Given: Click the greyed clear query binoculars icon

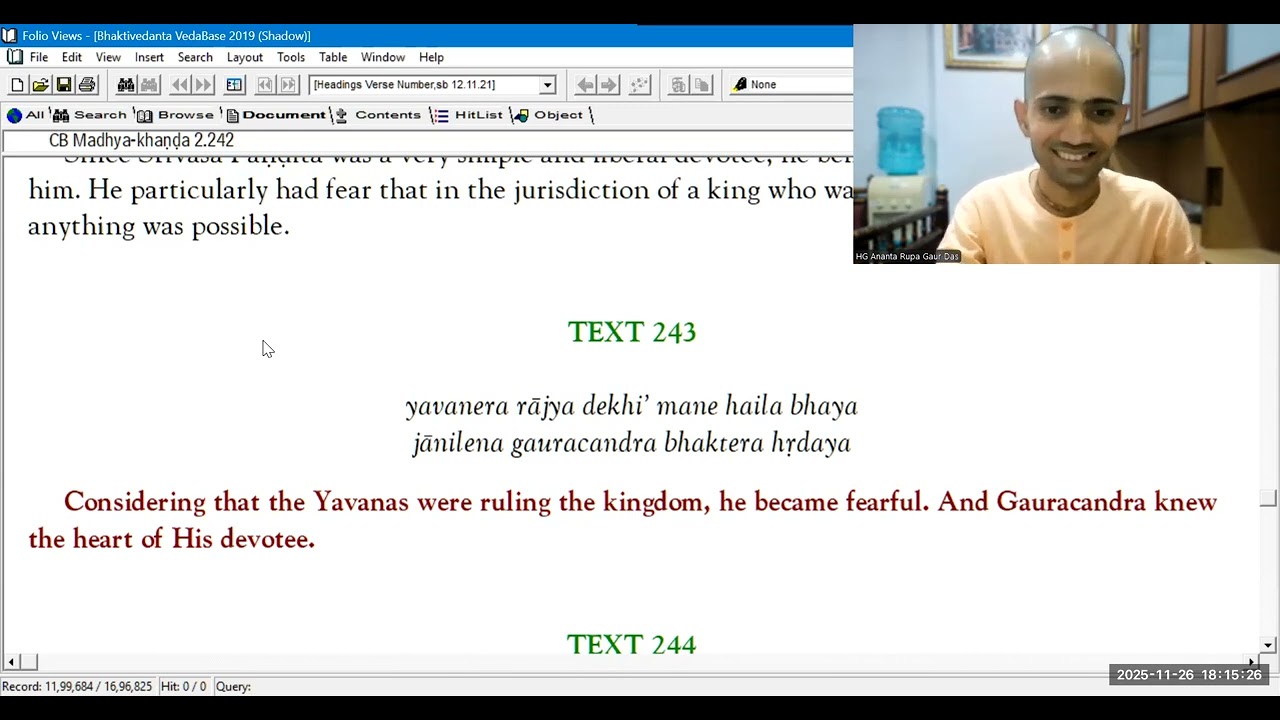Looking at the screenshot, I should point(149,85).
